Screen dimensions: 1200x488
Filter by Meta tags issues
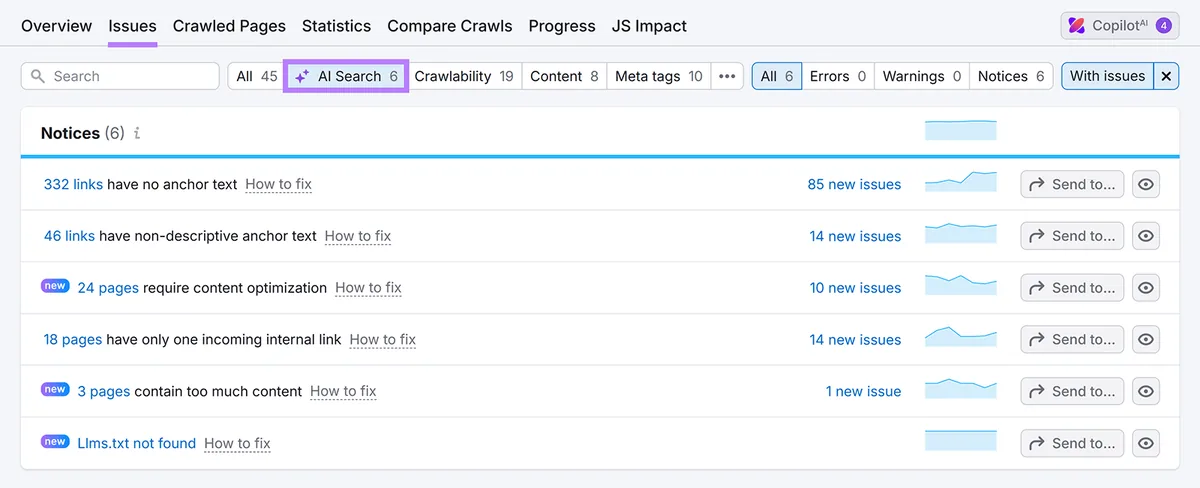pos(658,76)
